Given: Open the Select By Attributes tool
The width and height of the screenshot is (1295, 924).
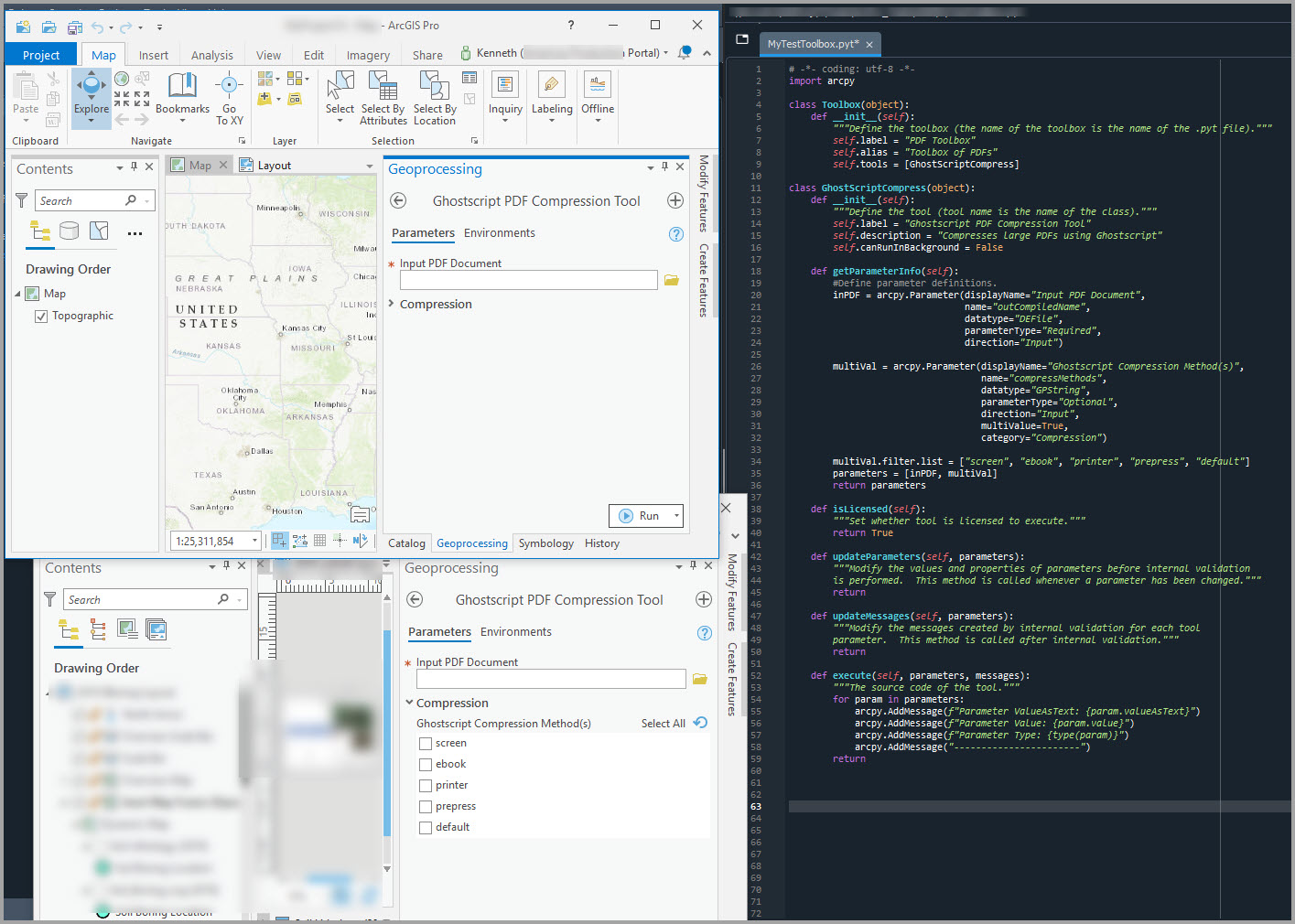Looking at the screenshot, I should click(x=383, y=94).
